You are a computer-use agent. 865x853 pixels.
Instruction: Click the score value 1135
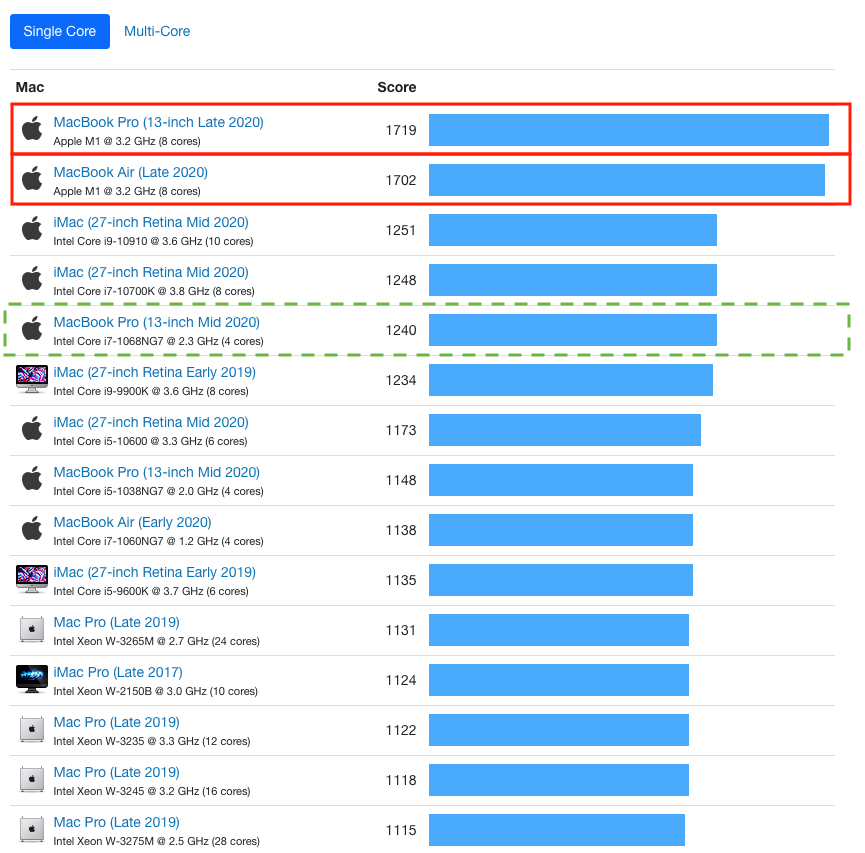[x=401, y=580]
